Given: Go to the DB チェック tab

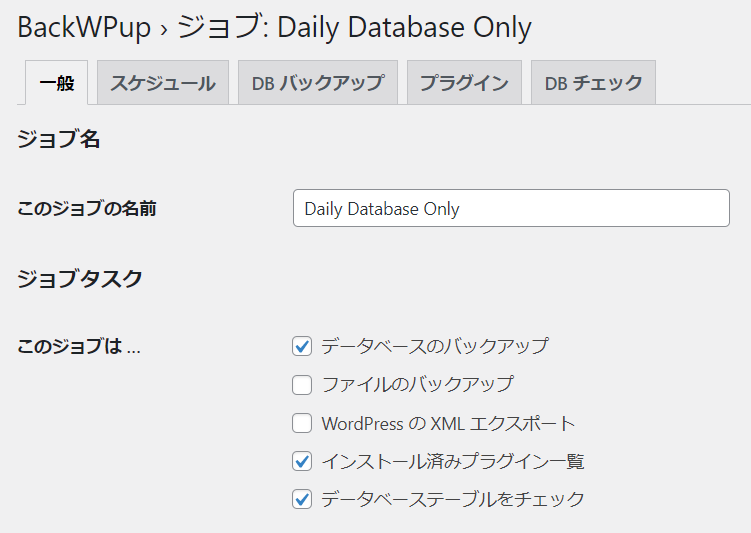Looking at the screenshot, I should tap(593, 82).
